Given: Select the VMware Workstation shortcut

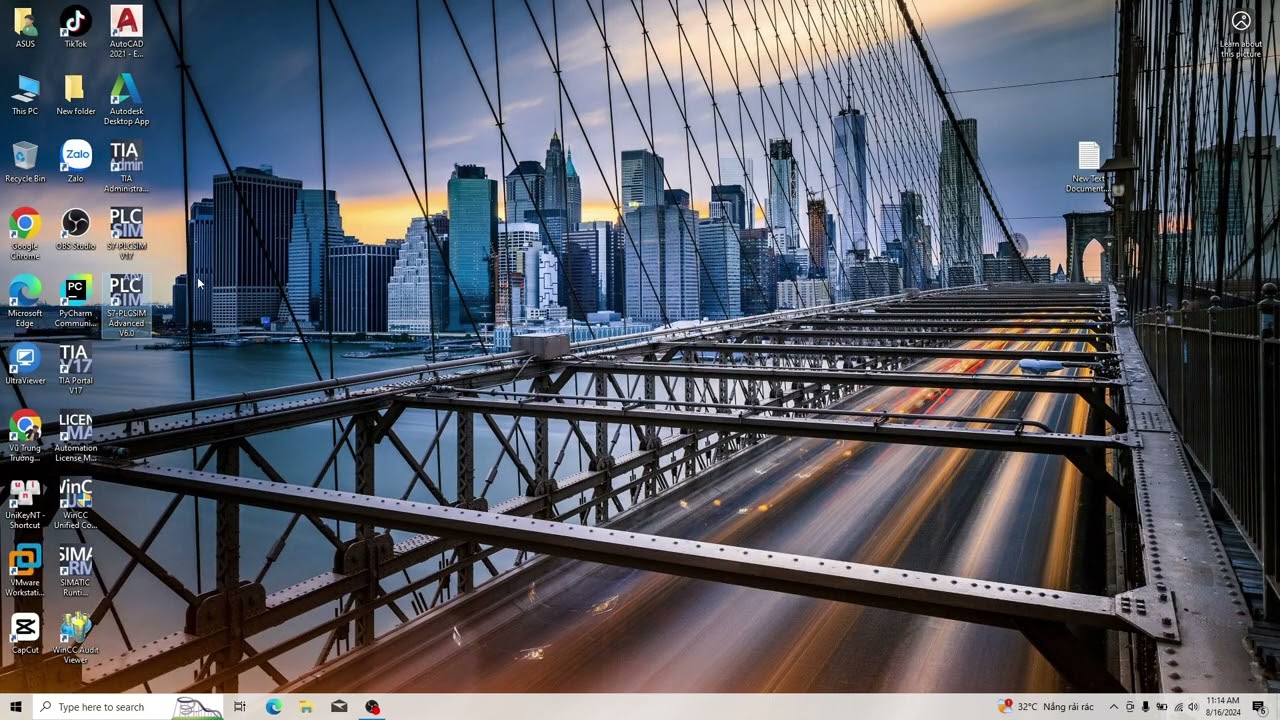Looking at the screenshot, I should tap(25, 570).
